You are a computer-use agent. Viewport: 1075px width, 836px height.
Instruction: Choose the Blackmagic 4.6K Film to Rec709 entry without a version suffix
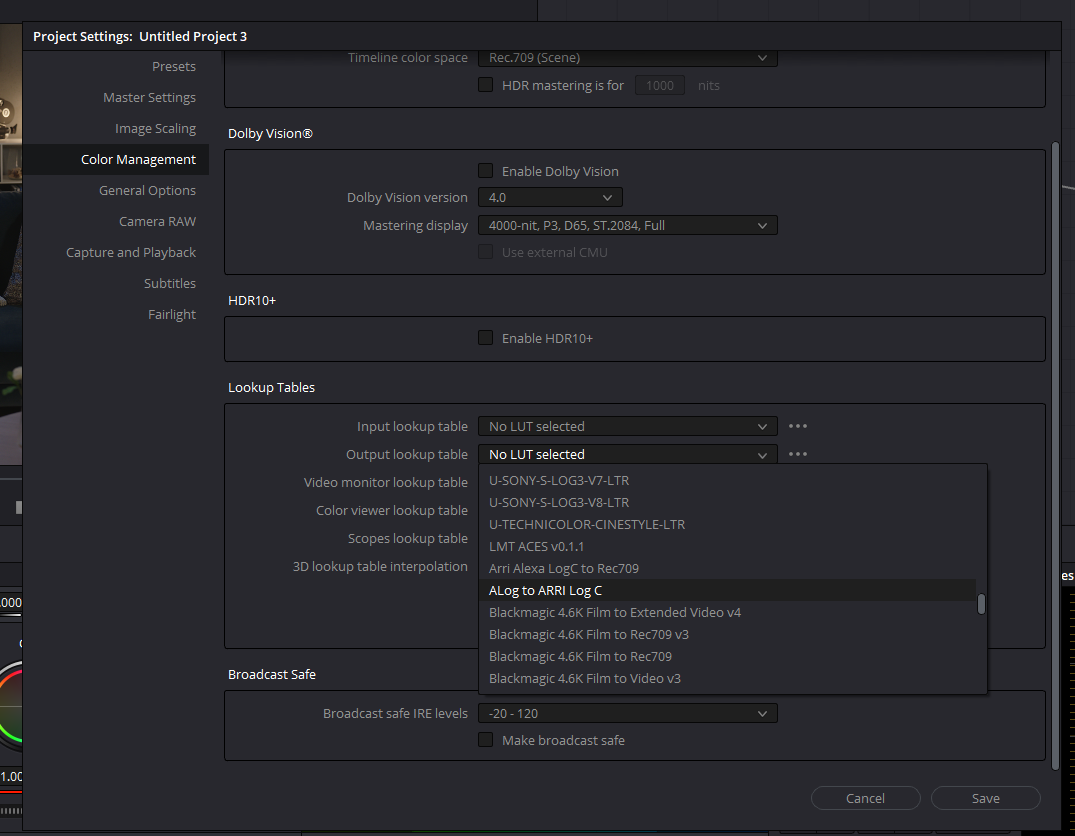[727, 656]
